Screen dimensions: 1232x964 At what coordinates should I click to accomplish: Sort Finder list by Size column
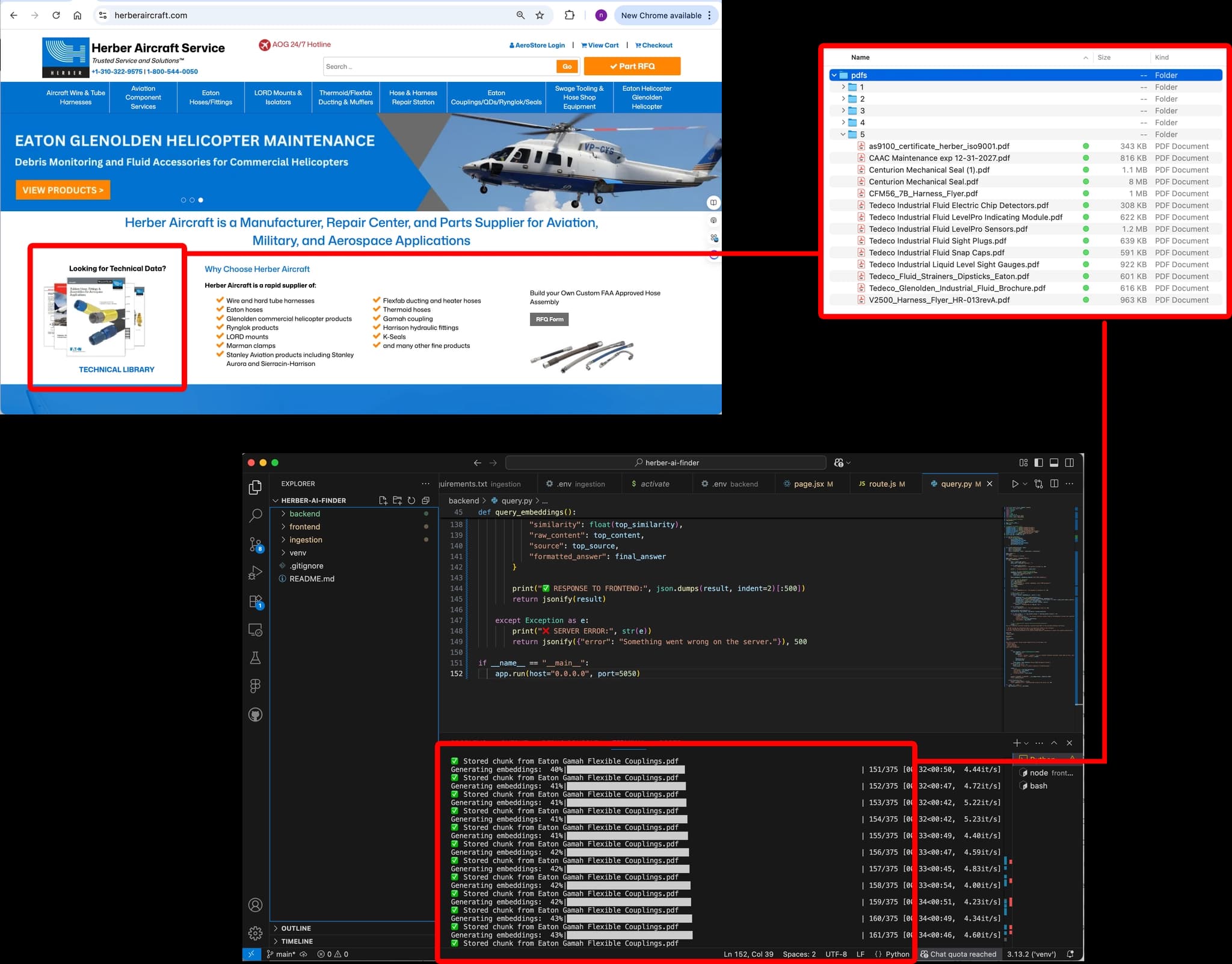pos(1104,57)
